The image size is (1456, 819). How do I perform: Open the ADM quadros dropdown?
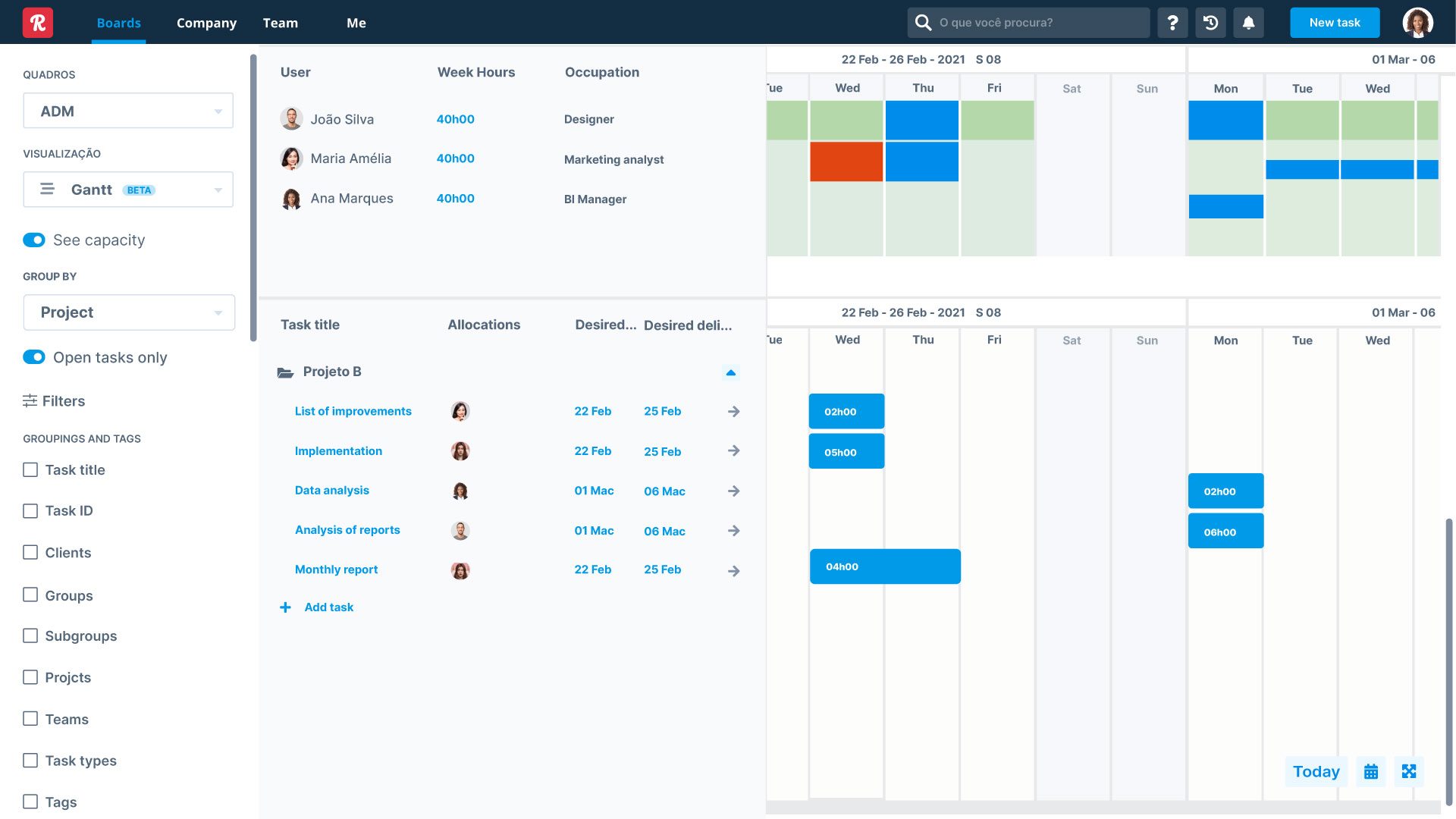click(x=128, y=111)
